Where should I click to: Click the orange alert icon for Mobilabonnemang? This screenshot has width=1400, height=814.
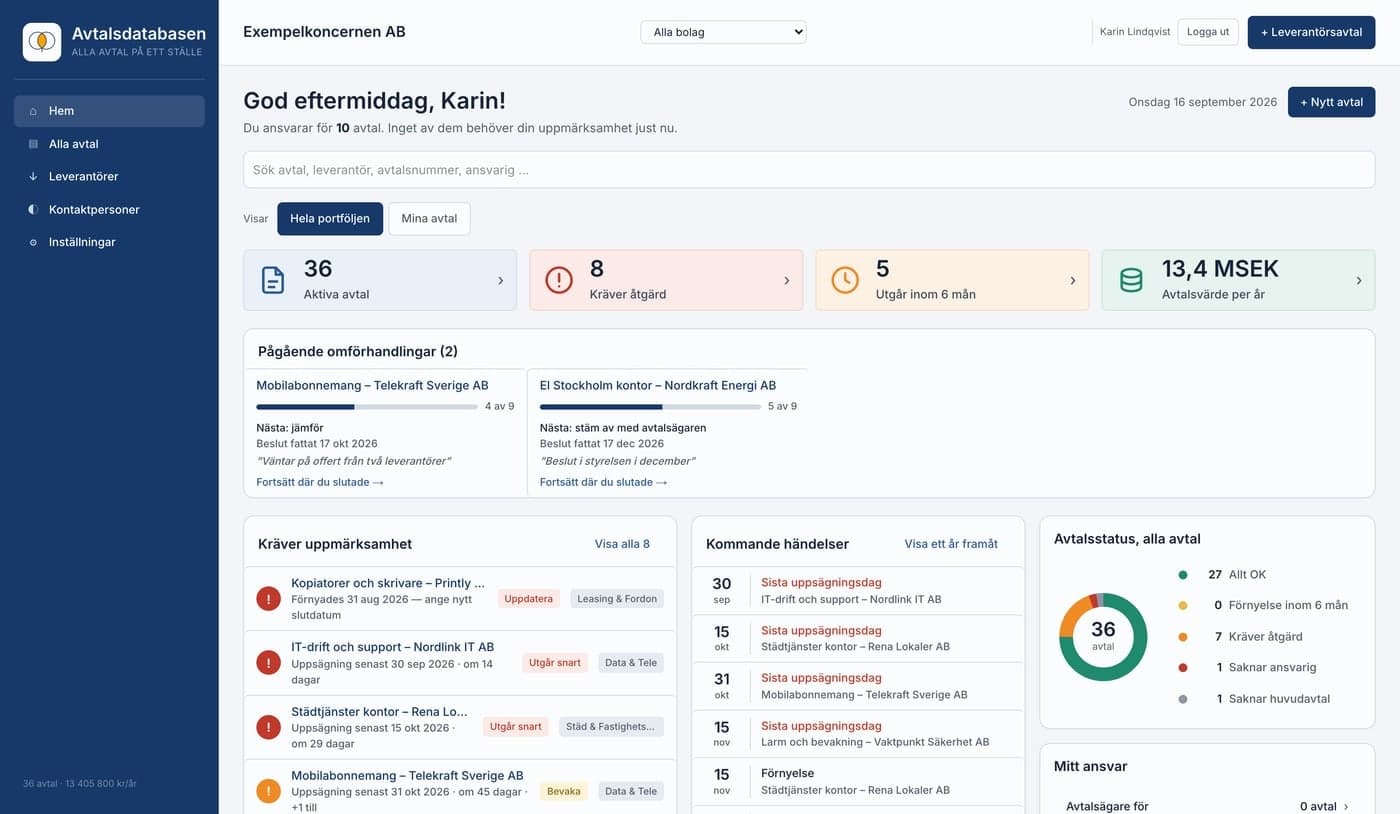pyautogui.click(x=268, y=791)
